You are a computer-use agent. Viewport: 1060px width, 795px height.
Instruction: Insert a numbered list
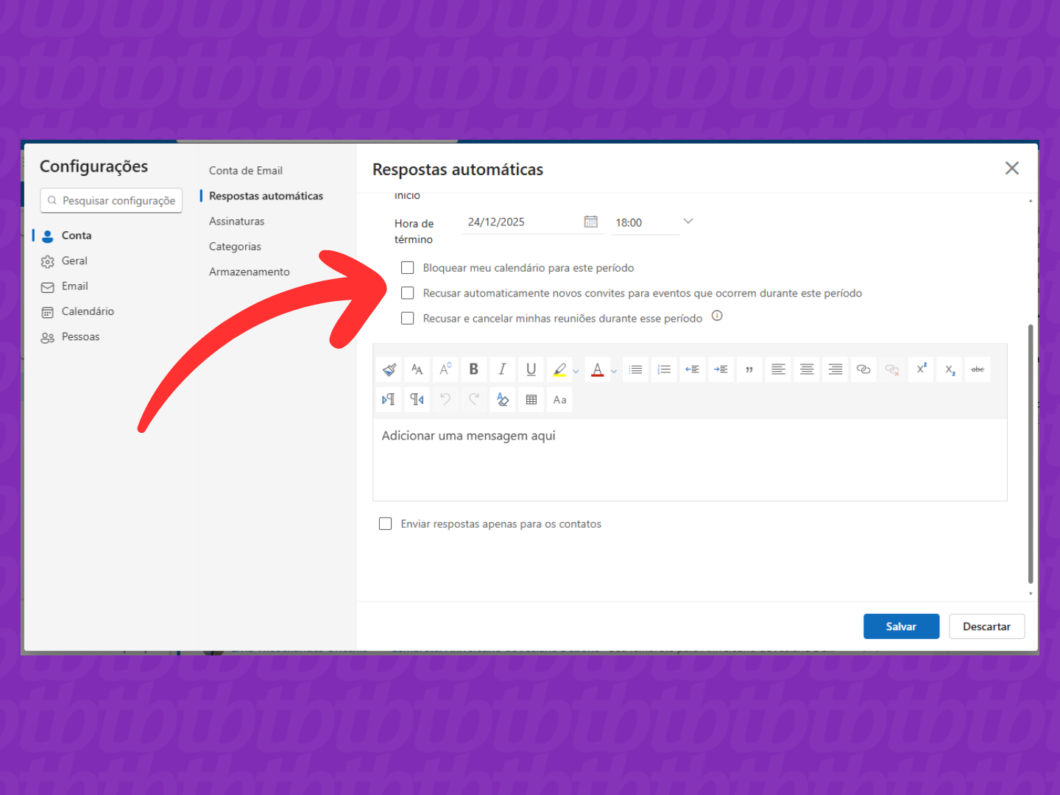663,369
